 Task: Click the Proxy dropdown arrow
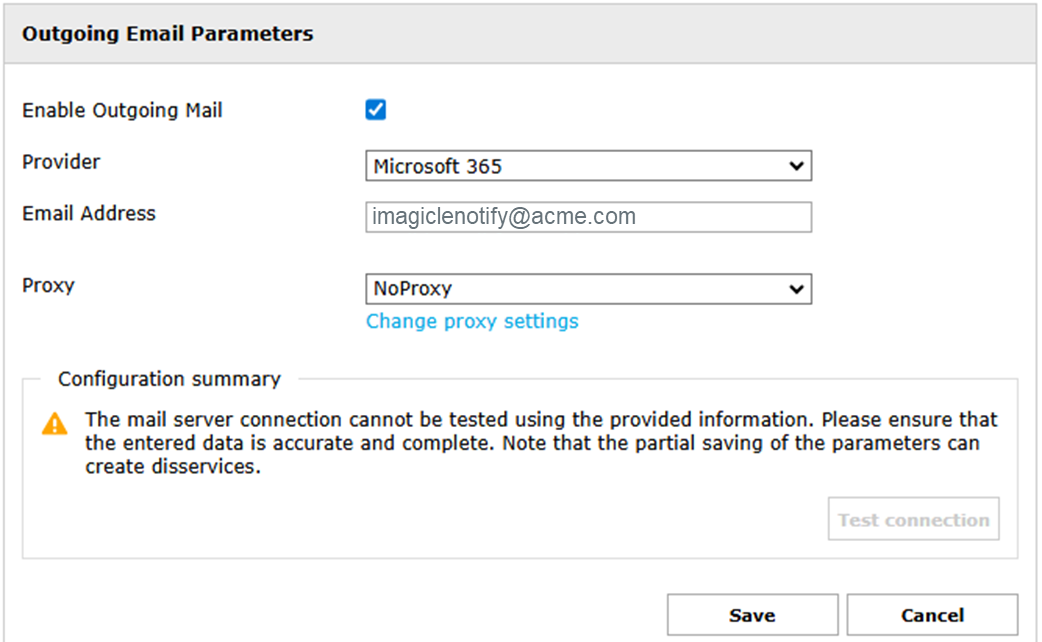tap(796, 289)
